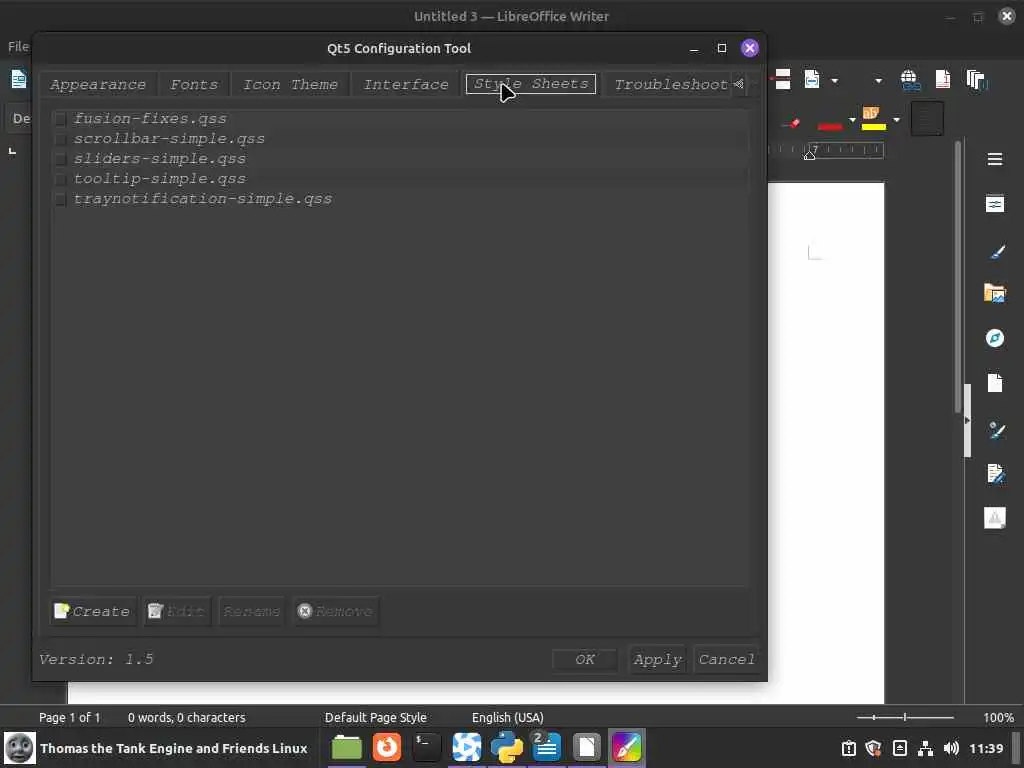Click the stacked pages icon in Writer toolbar
Screen dimensions: 1024x768
pos(976,80)
